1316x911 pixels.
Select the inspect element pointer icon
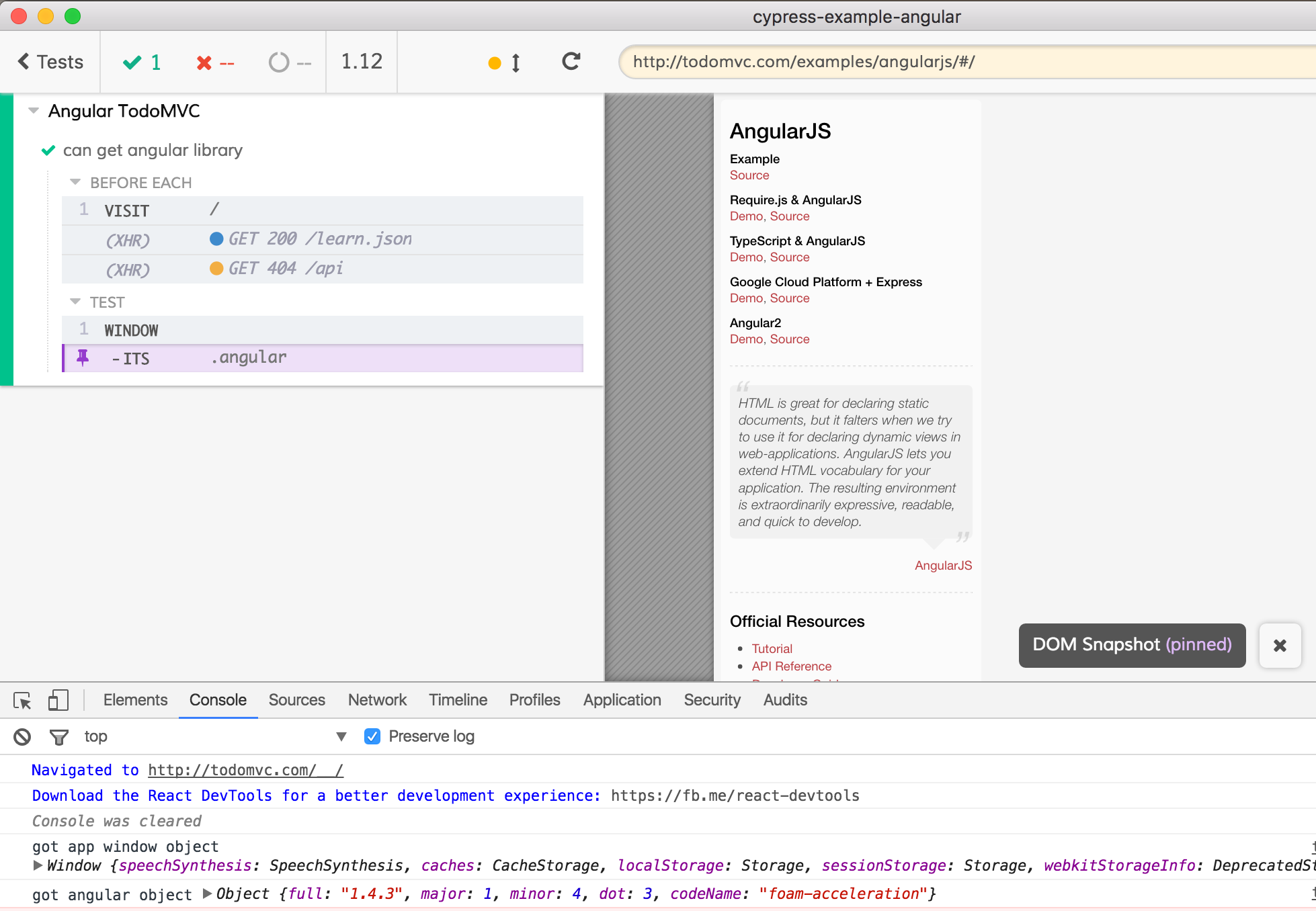pos(22,701)
